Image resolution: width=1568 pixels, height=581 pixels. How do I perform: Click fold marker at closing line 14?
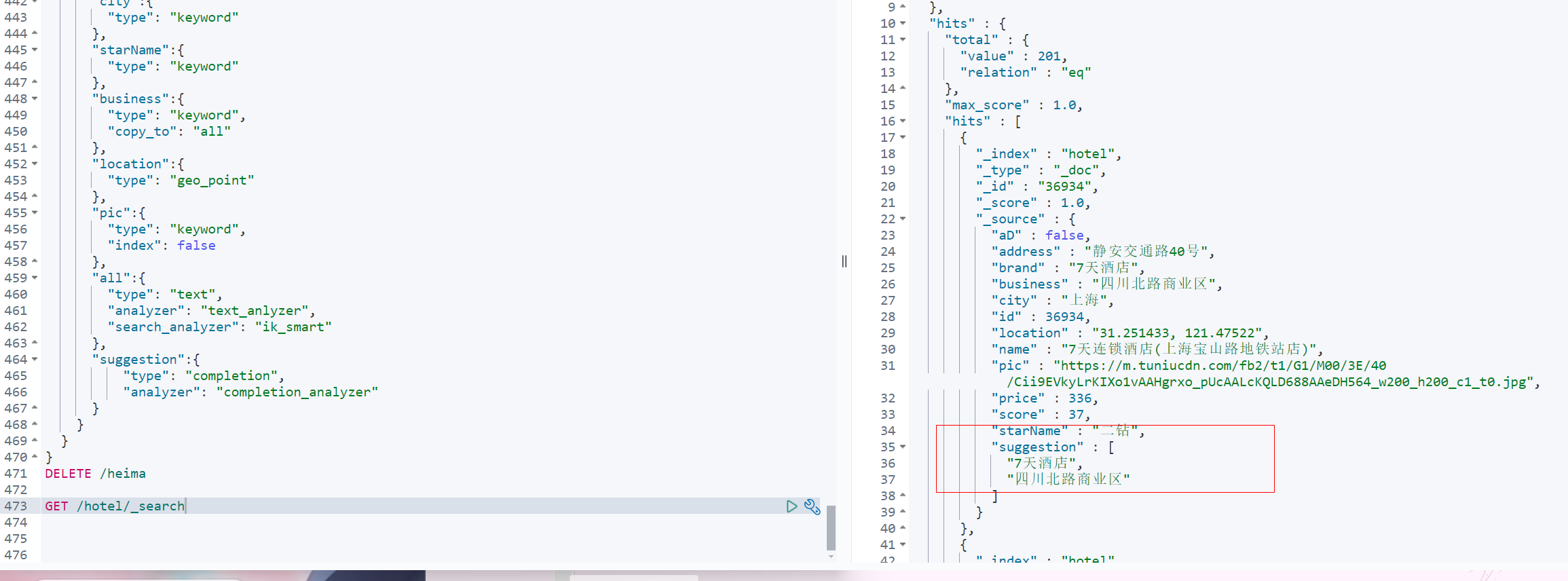pyautogui.click(x=903, y=88)
